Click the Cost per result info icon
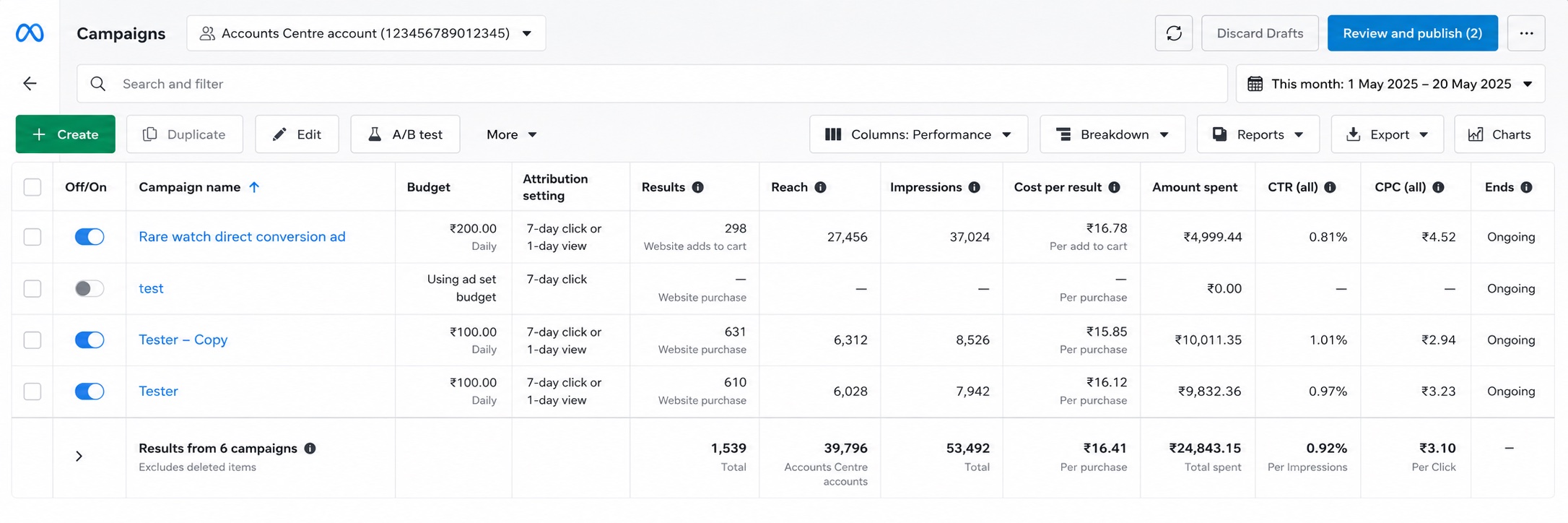The image size is (1568, 523). coord(1114,187)
